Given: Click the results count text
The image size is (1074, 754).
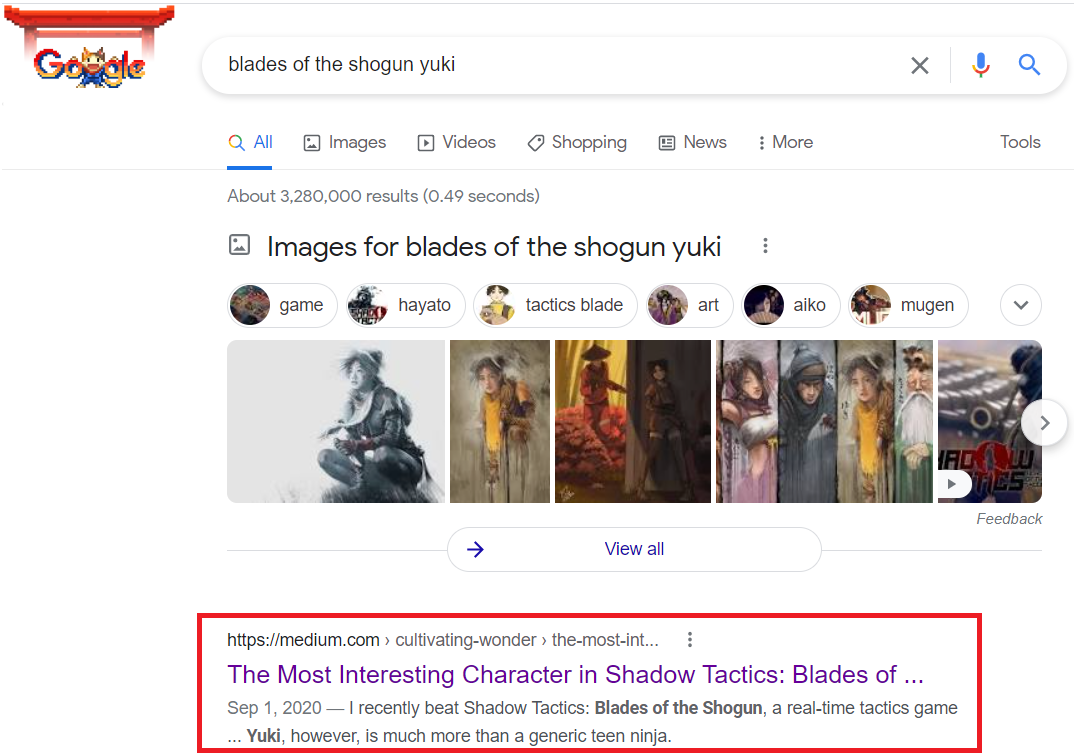Looking at the screenshot, I should [x=384, y=196].
